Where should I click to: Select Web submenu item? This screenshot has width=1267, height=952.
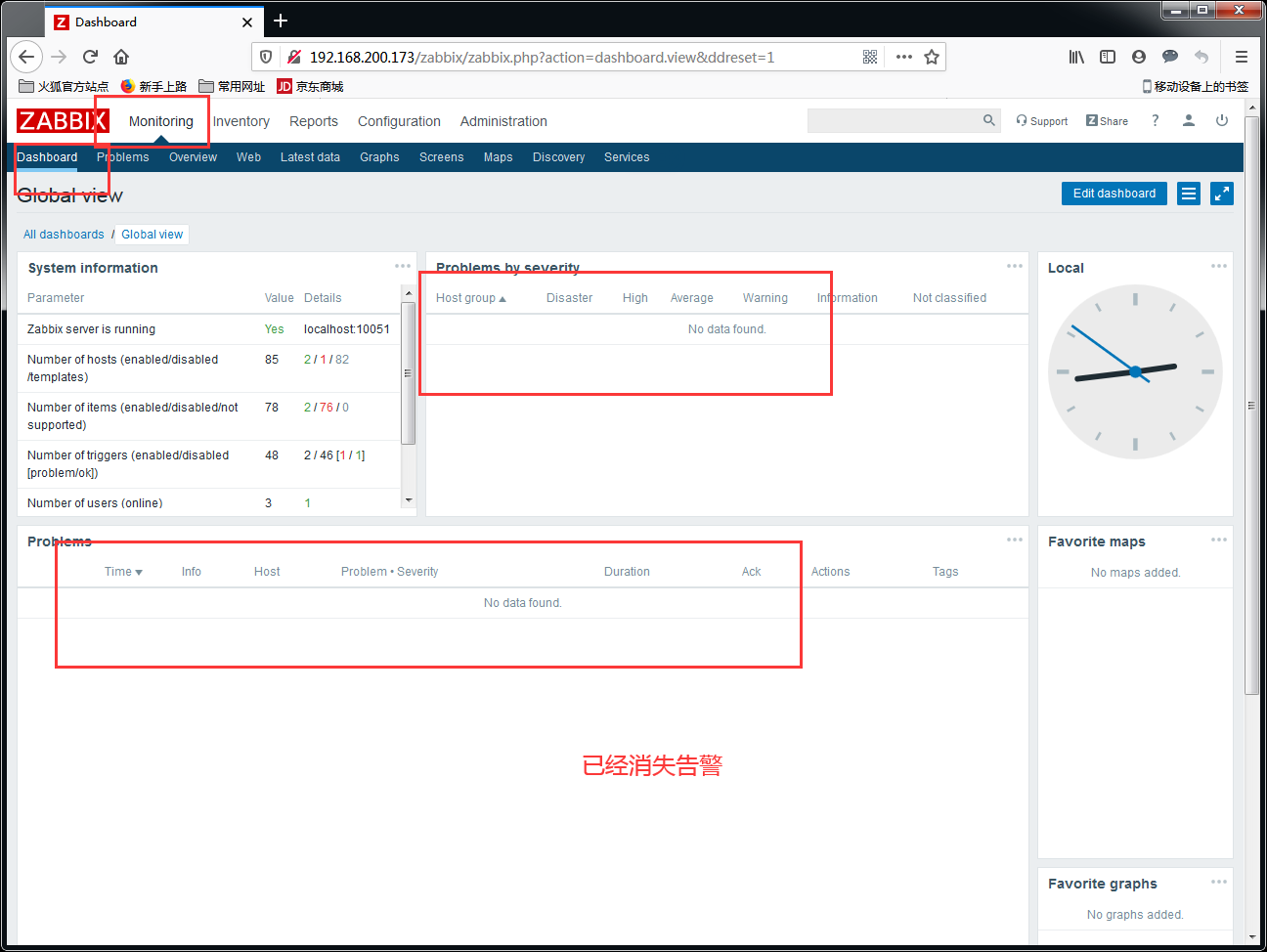(x=248, y=157)
